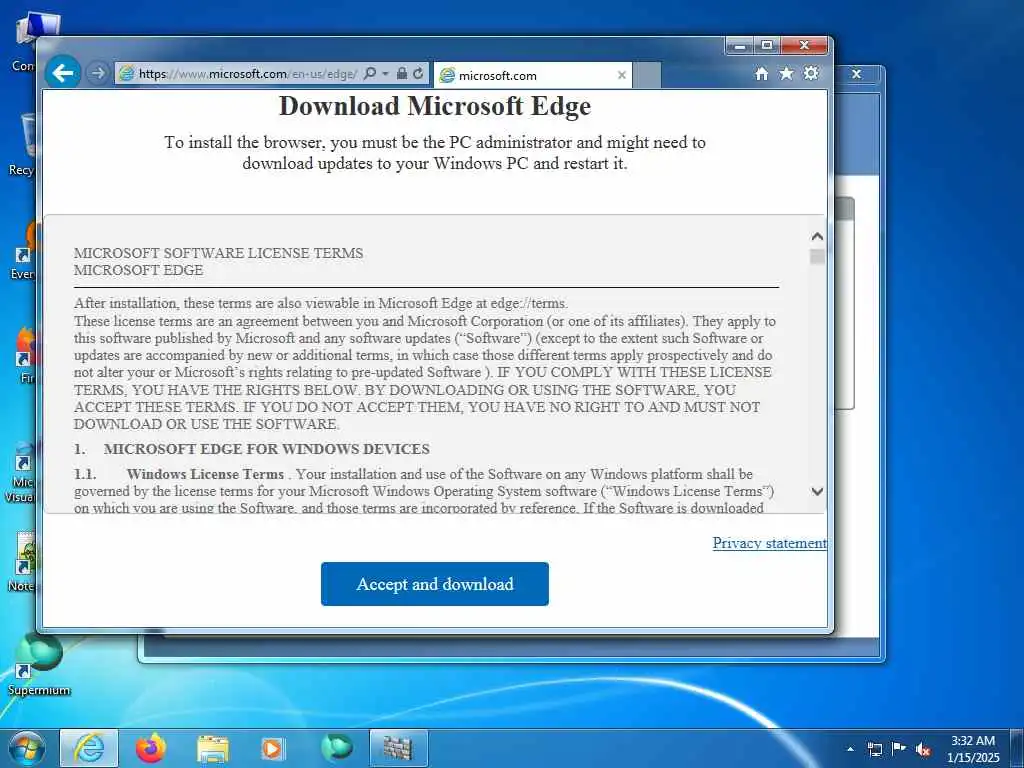1024x768 pixels.
Task: Click Accept and download button
Action: coord(435,584)
